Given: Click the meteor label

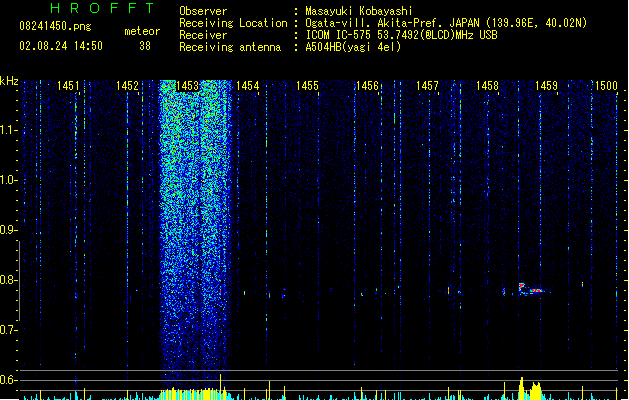Looking at the screenshot, I should coord(142,31).
